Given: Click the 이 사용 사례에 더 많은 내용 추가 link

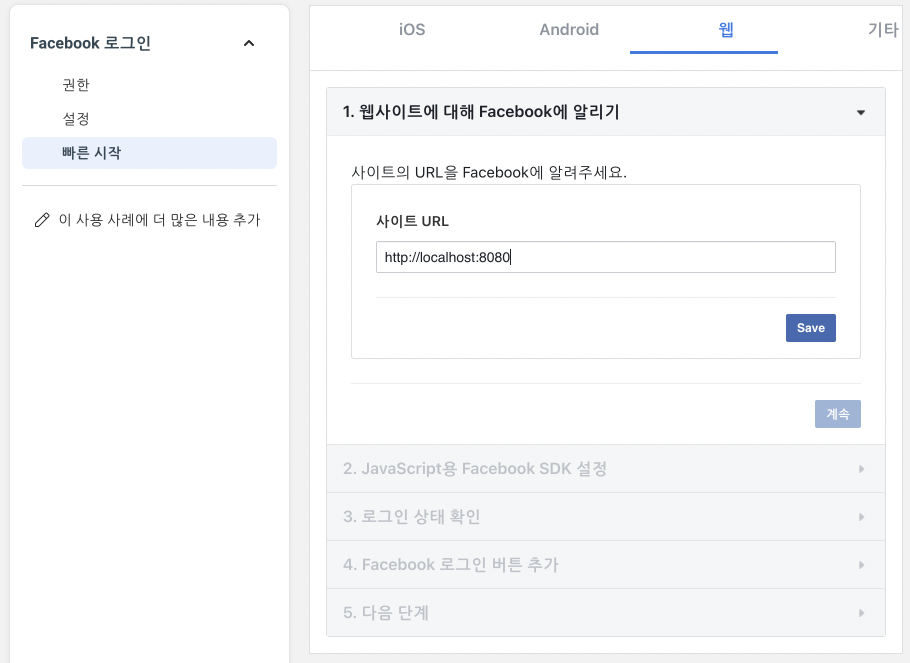Looking at the screenshot, I should click(x=159, y=220).
